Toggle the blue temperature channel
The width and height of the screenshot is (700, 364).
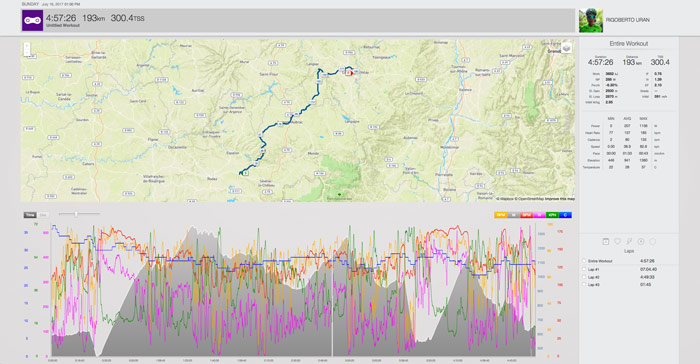565,215
